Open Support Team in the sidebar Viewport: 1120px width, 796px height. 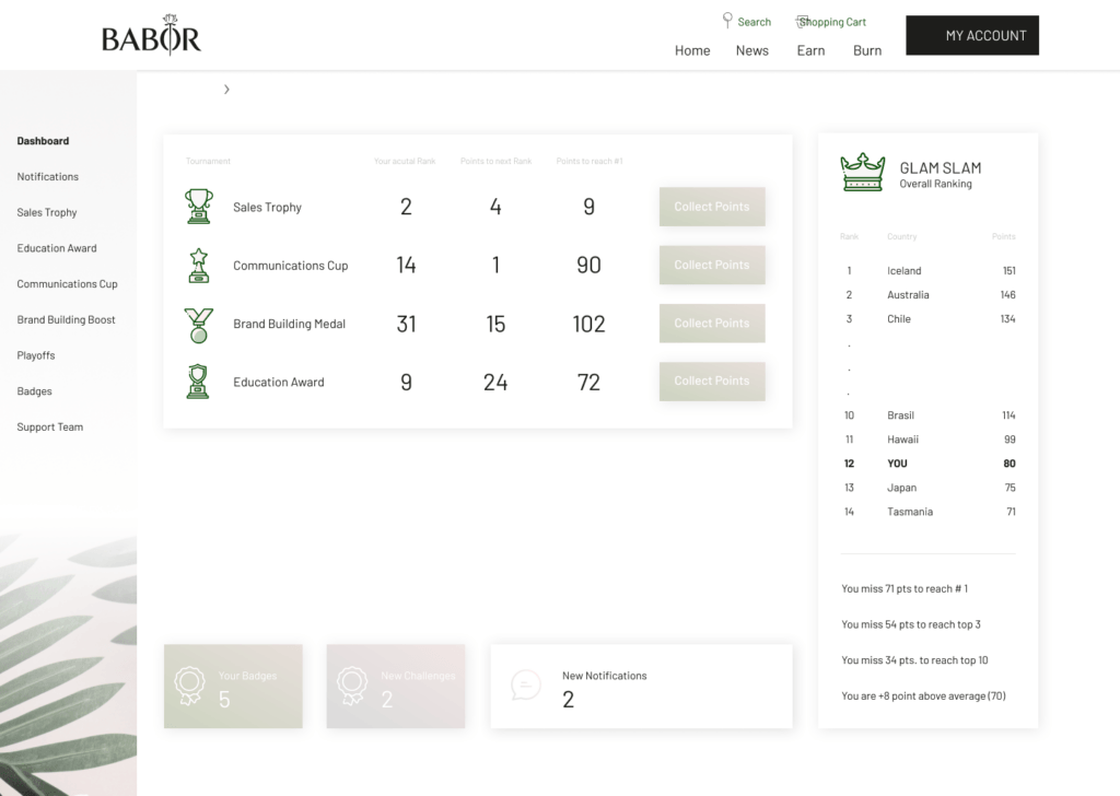coord(50,427)
